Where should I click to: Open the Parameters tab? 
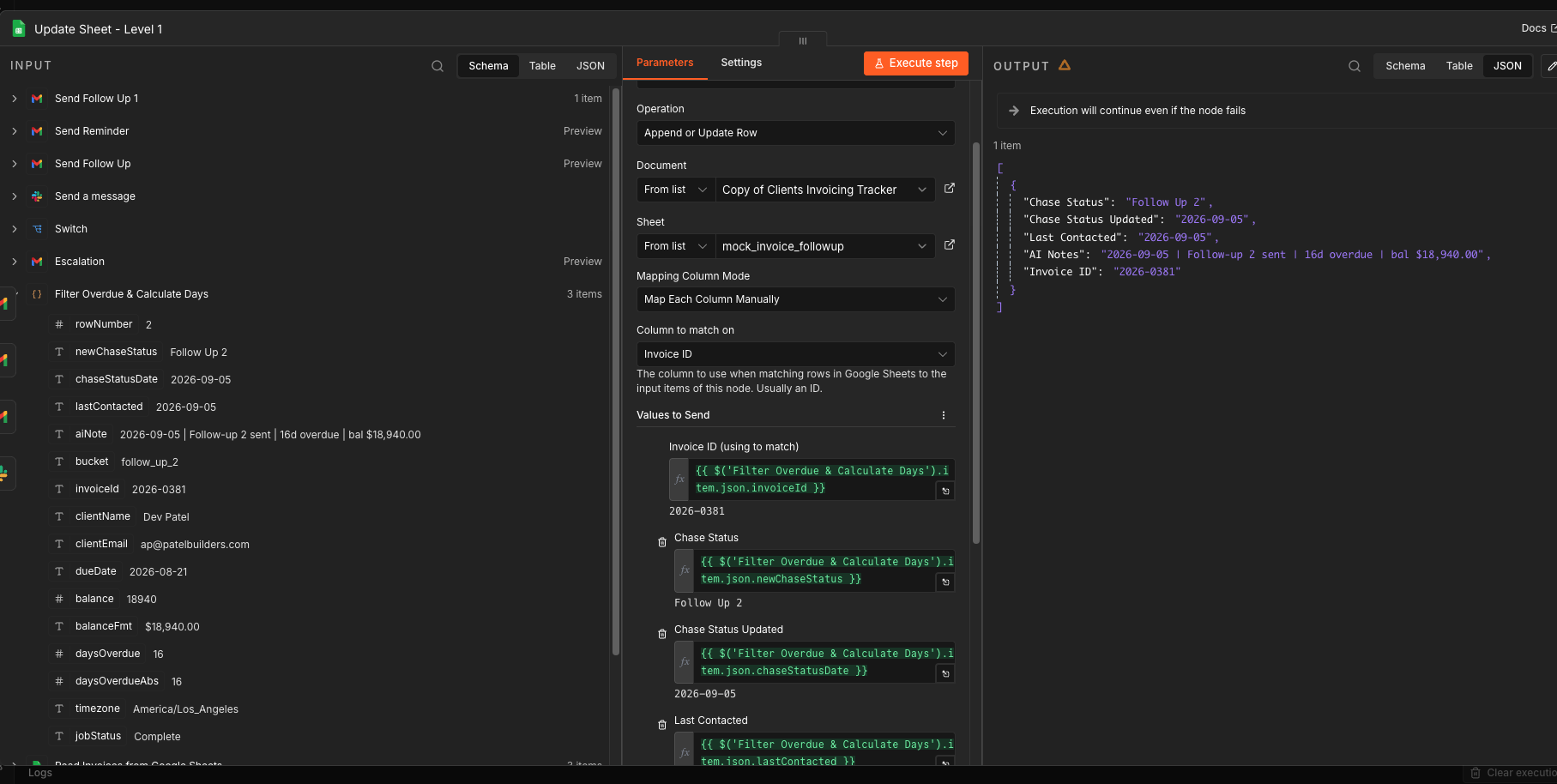[x=665, y=63]
